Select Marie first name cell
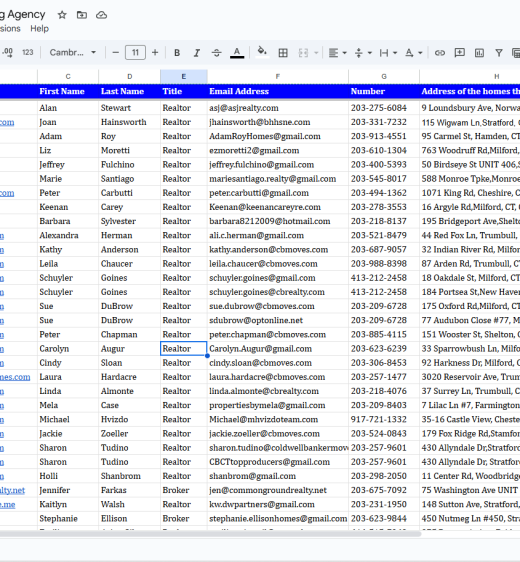This screenshot has width=520, height=562. pos(68,179)
